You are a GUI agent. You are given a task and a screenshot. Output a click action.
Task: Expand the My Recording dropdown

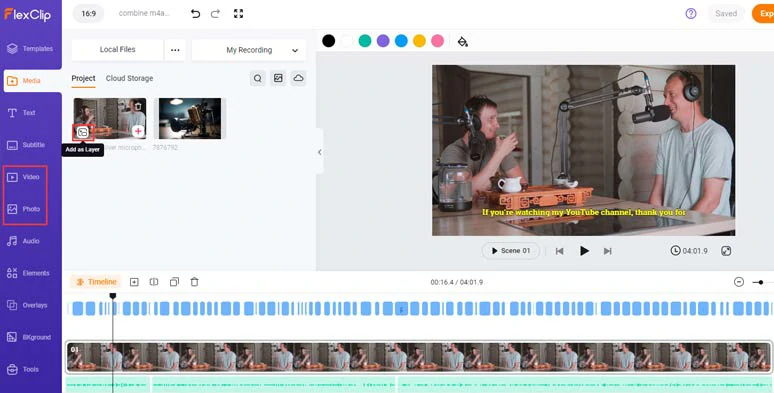click(x=249, y=50)
